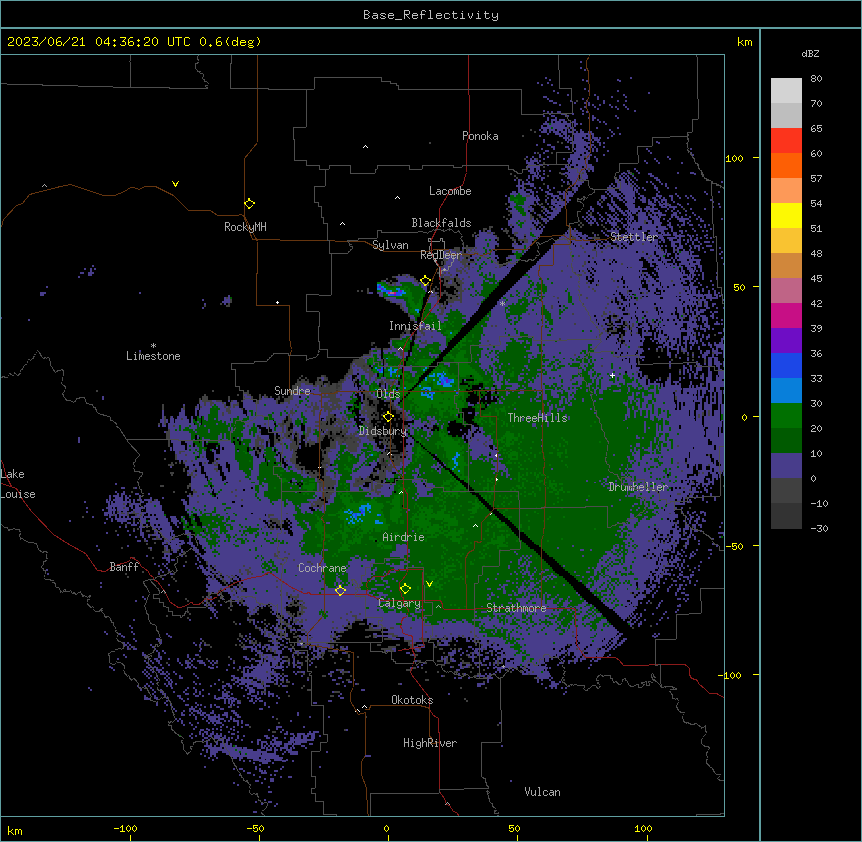Click the 100 tick on right vertical axis
The image size is (862, 842).
click(734, 158)
